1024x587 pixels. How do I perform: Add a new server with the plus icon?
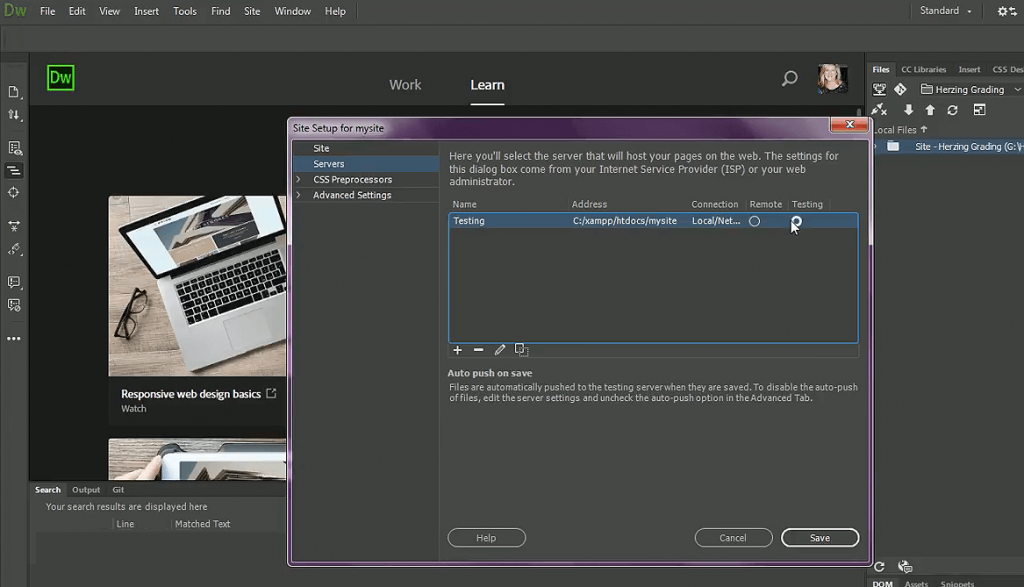[457, 350]
